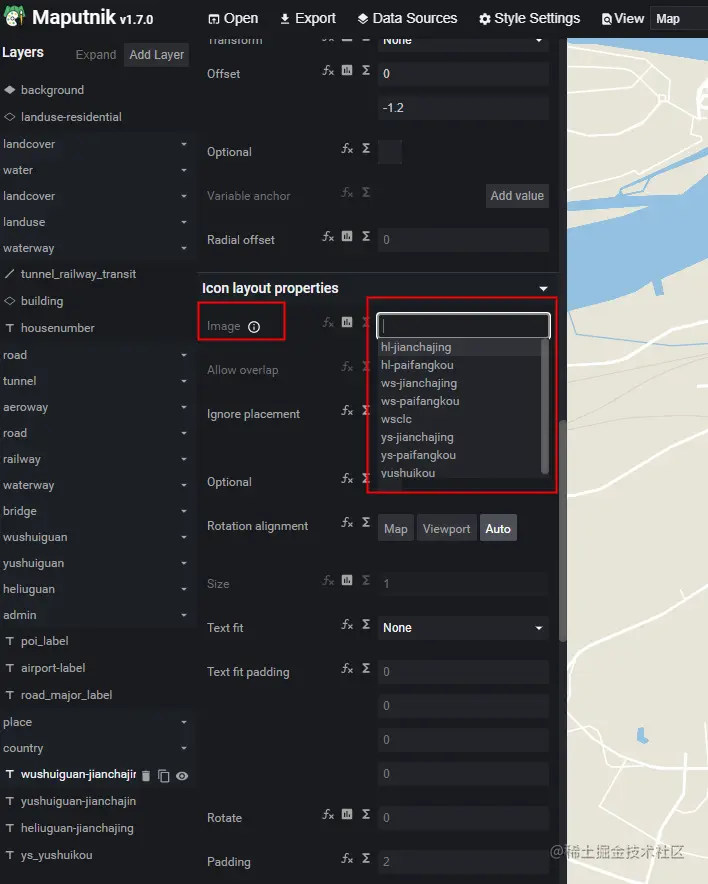
Task: Click the Offset field showing -1.2
Action: (x=463, y=108)
